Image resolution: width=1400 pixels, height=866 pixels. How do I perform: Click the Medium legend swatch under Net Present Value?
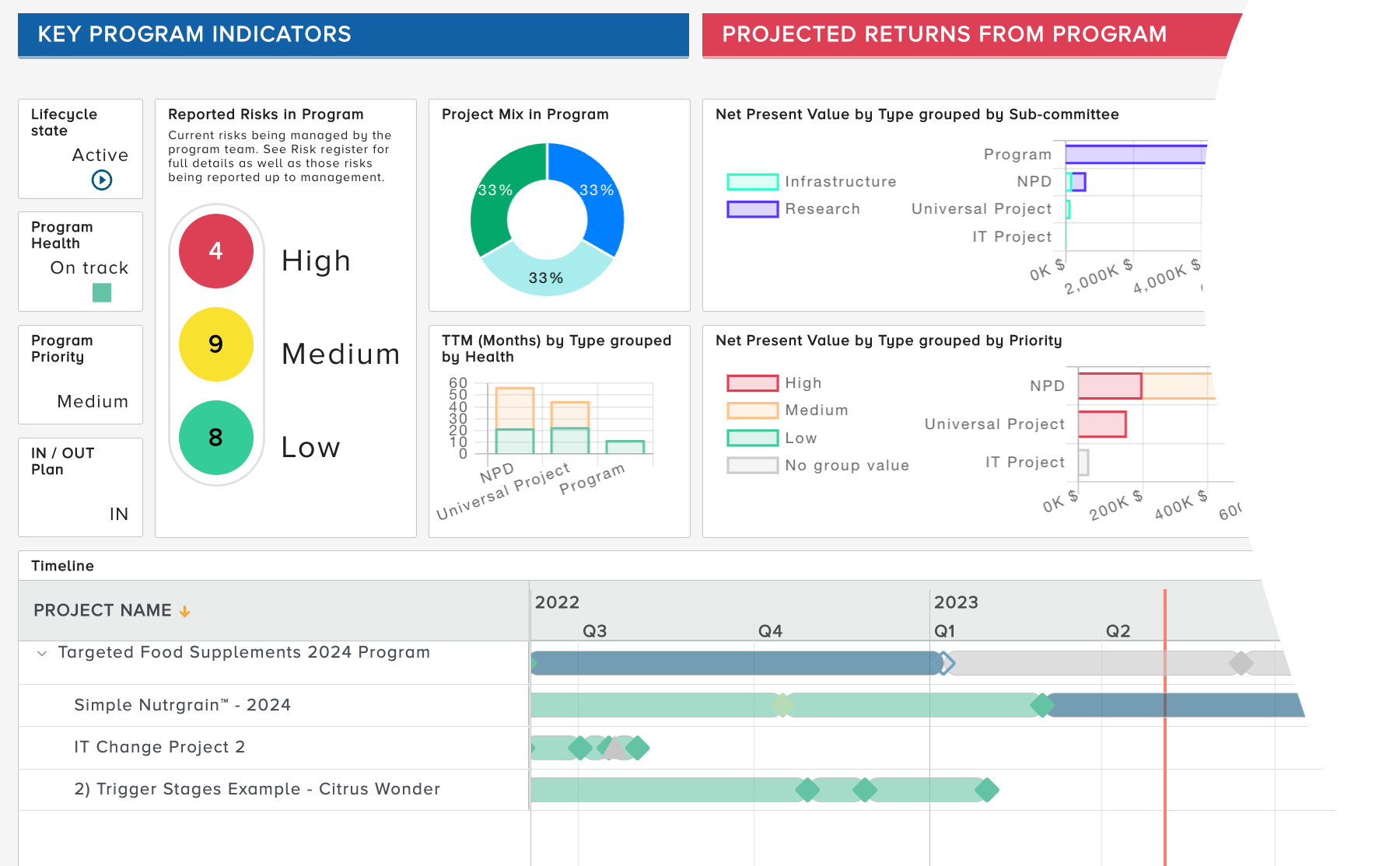(751, 410)
